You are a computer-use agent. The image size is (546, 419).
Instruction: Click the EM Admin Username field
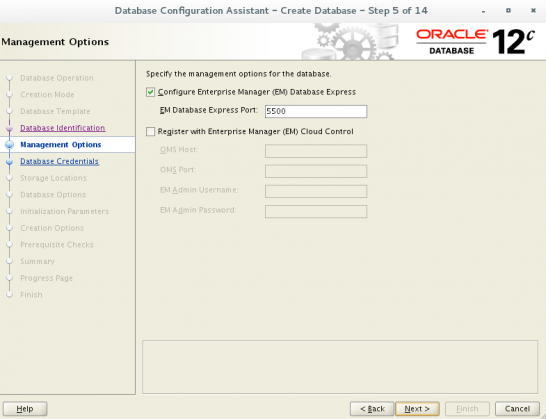pos(316,191)
